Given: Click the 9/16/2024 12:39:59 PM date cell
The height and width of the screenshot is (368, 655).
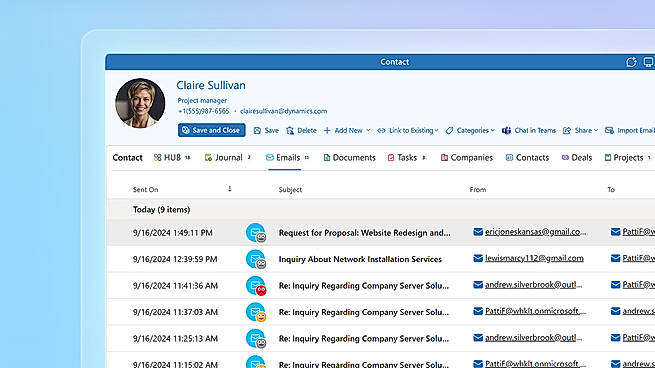Looking at the screenshot, I should 175,259.
